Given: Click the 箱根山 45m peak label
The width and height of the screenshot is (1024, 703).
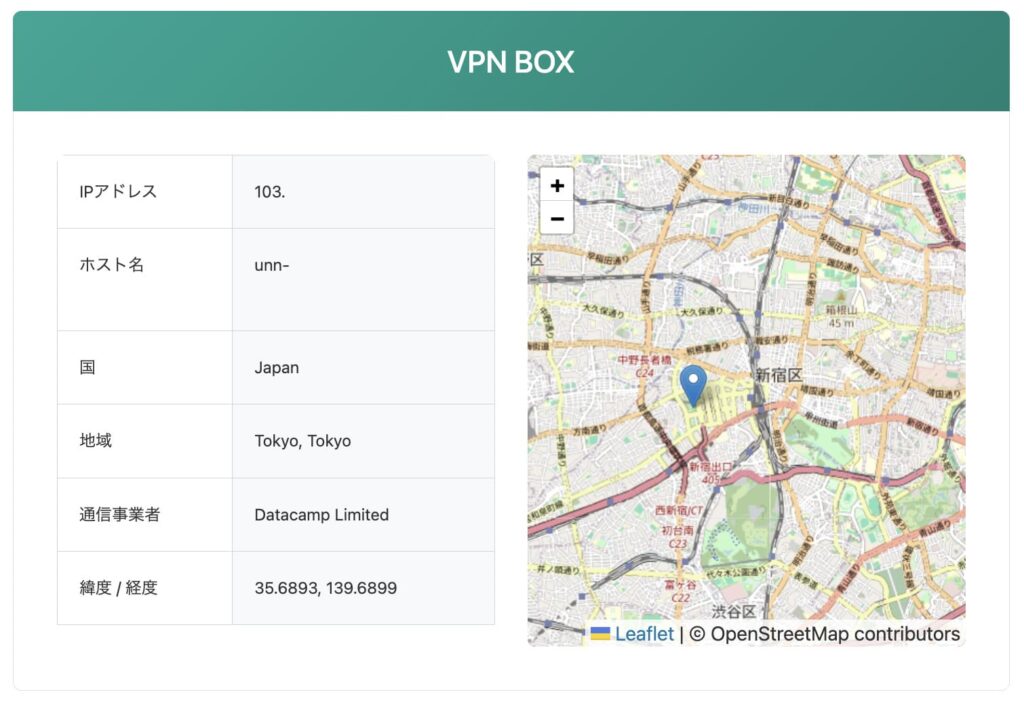Looking at the screenshot, I should pos(841,316).
